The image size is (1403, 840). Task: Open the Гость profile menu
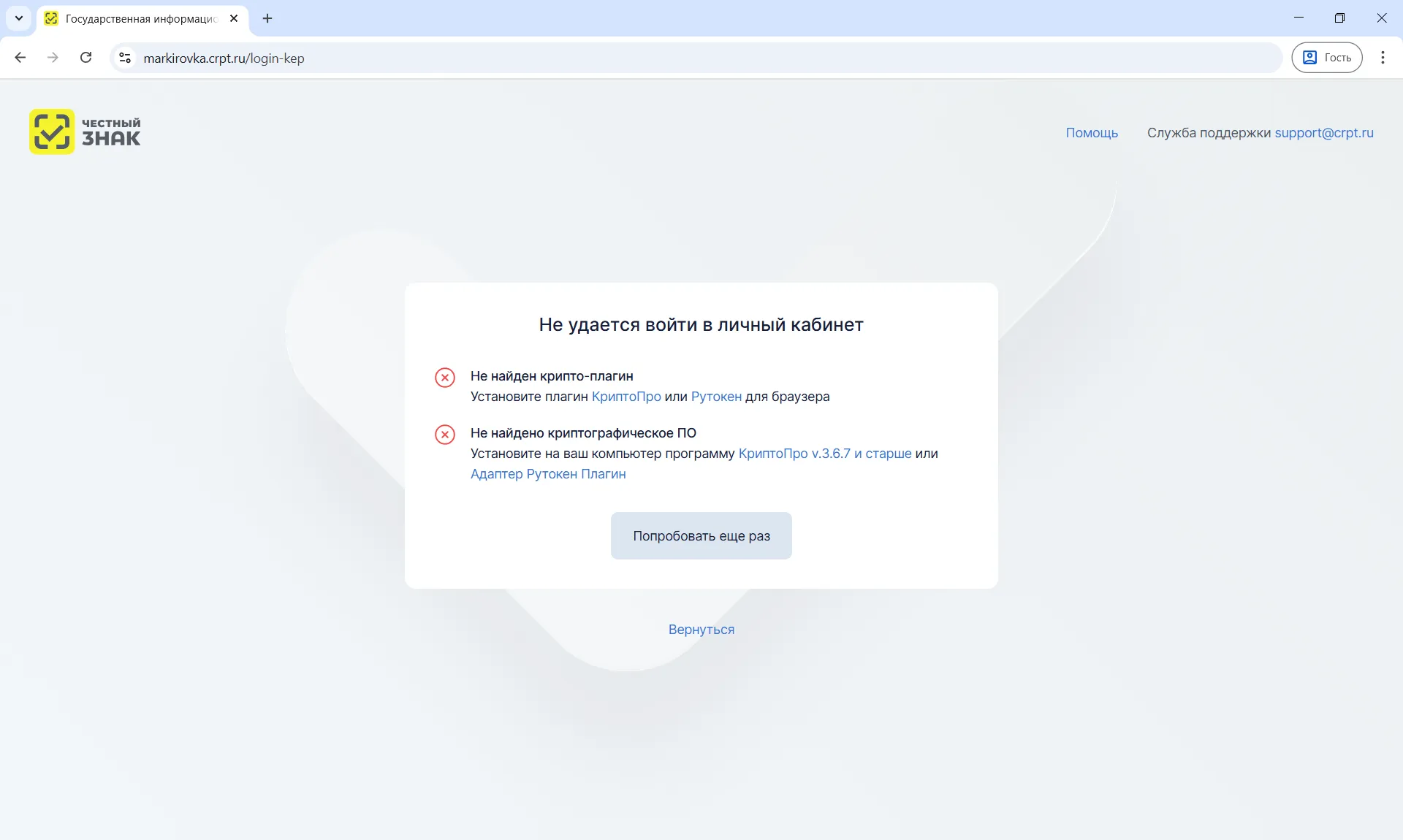tap(1326, 58)
